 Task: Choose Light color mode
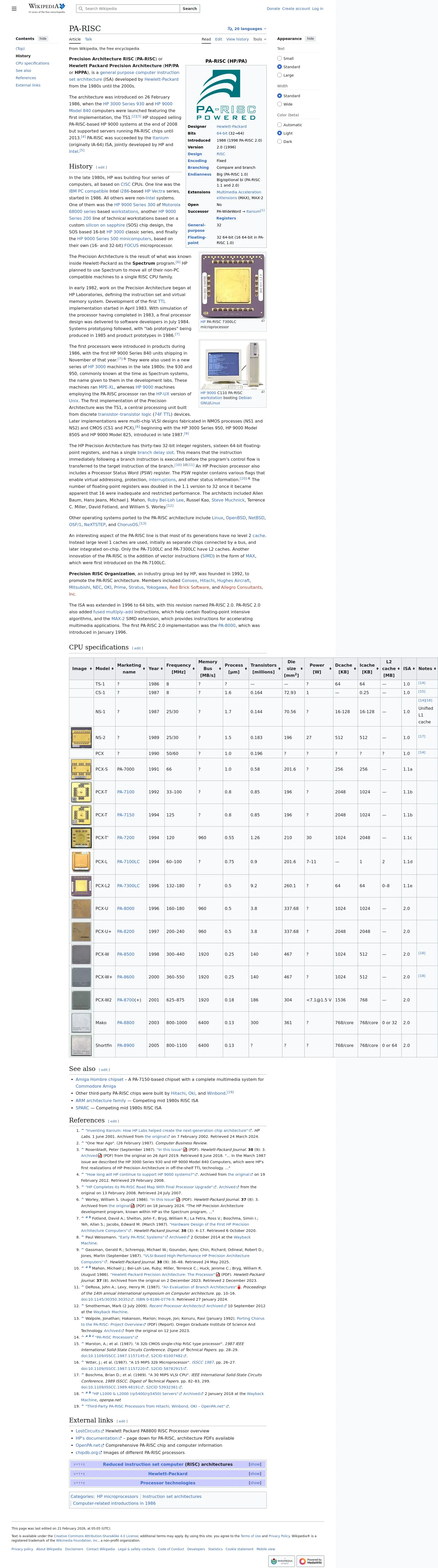pyautogui.click(x=280, y=133)
